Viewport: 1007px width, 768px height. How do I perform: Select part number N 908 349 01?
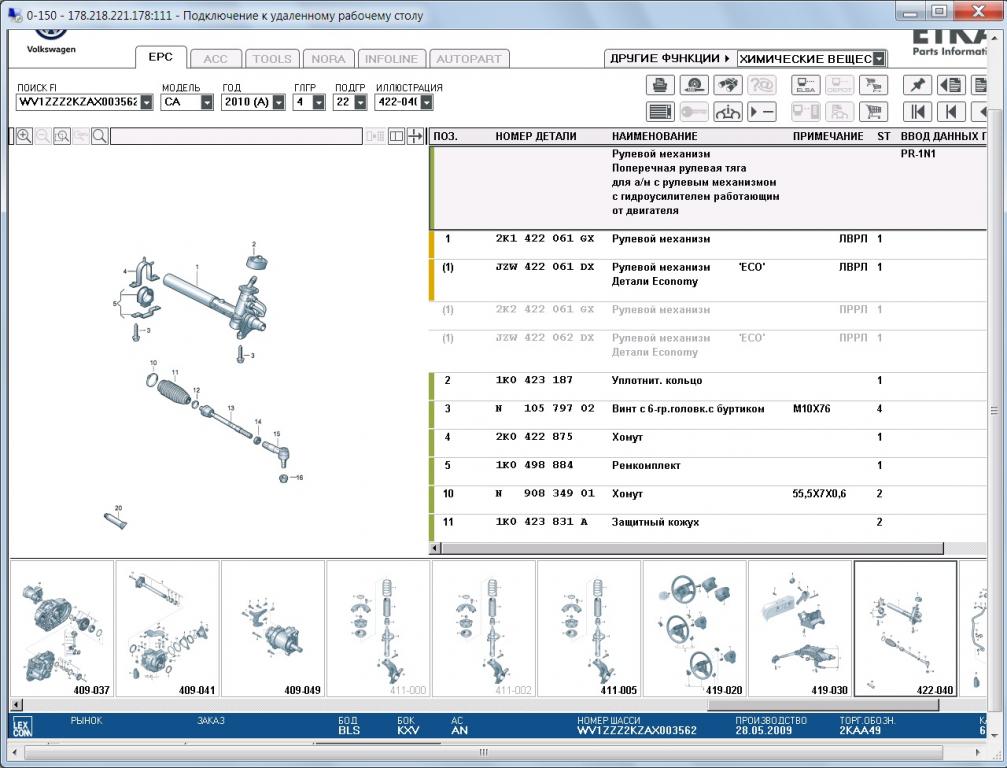[545, 493]
